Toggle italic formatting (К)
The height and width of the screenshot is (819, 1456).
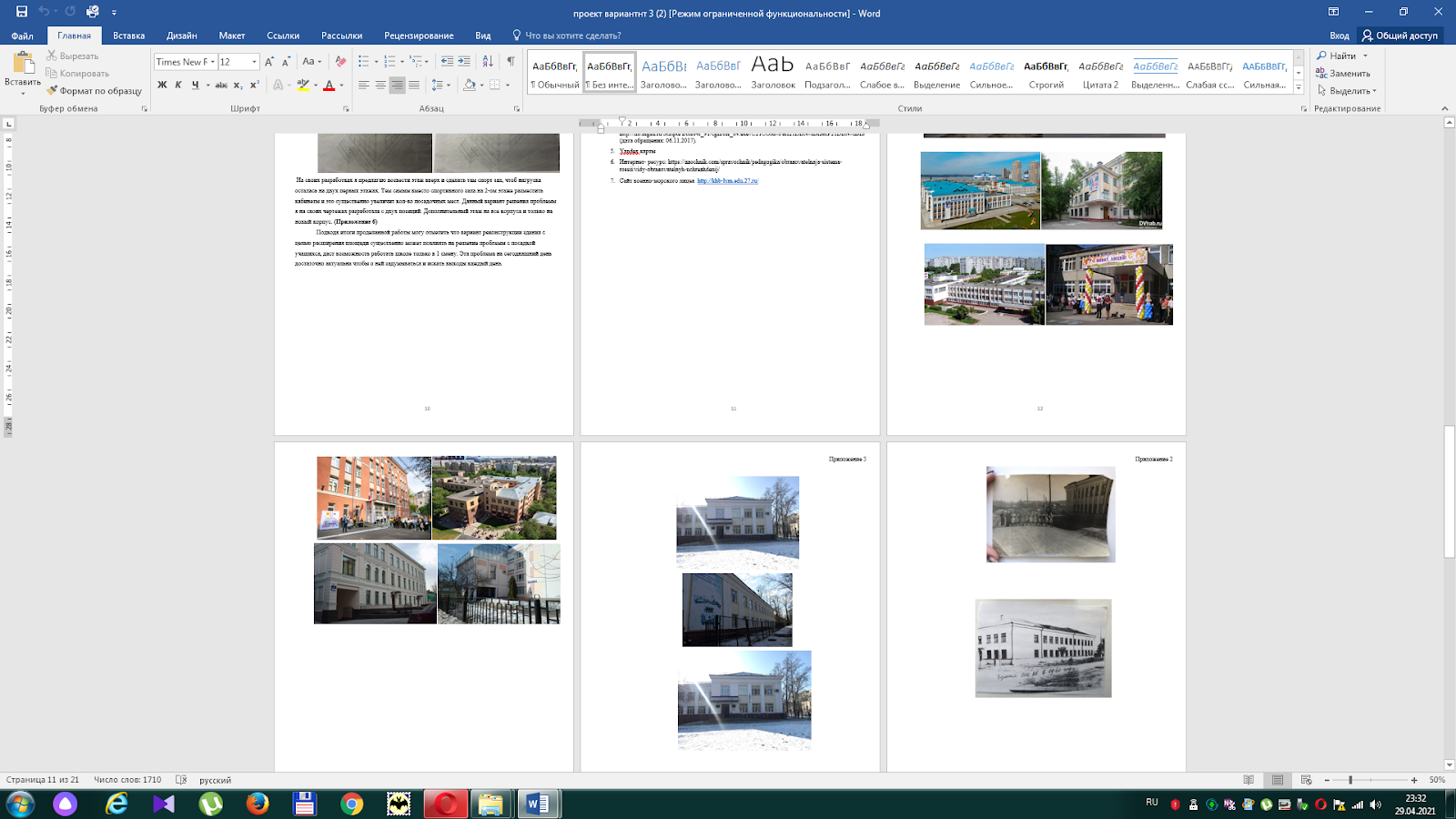(178, 85)
